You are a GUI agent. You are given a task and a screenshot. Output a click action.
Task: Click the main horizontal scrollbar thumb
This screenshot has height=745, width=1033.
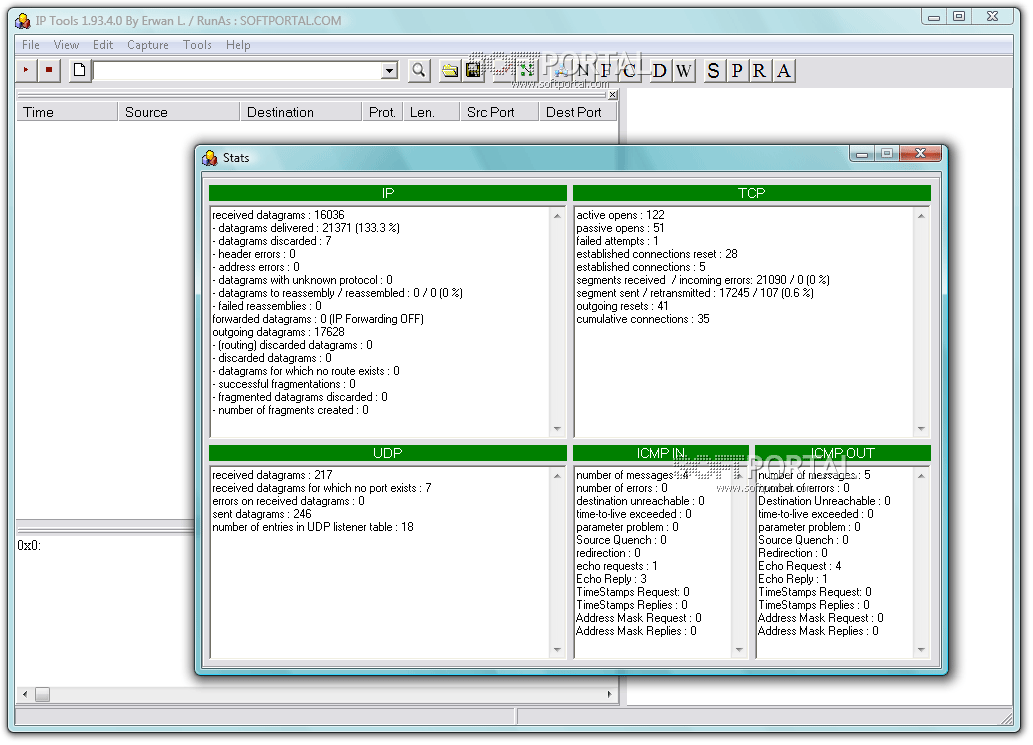[42, 695]
